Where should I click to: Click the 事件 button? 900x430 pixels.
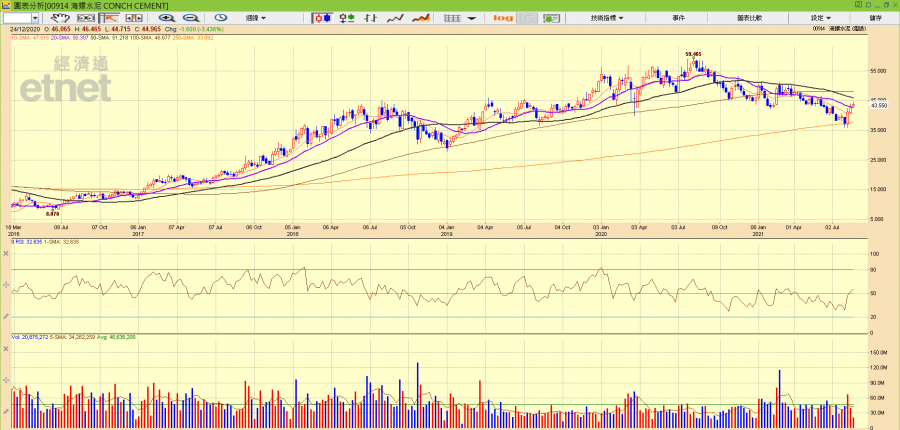679,18
